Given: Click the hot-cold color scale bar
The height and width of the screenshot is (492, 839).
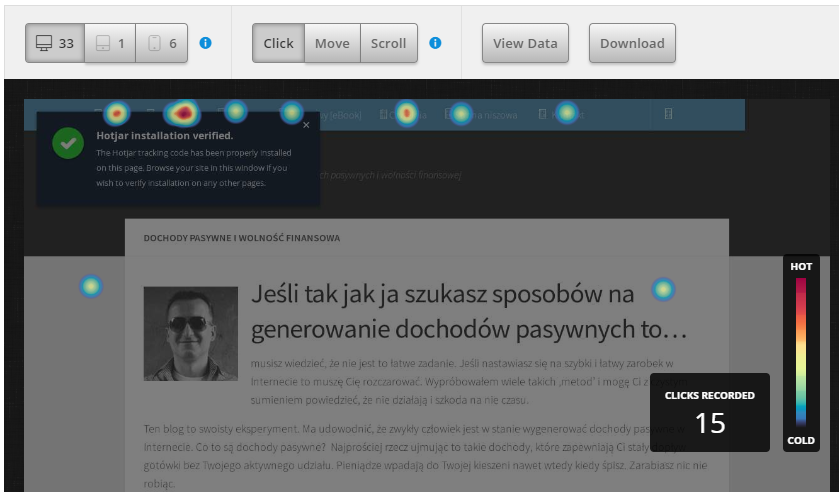Looking at the screenshot, I should [801, 352].
